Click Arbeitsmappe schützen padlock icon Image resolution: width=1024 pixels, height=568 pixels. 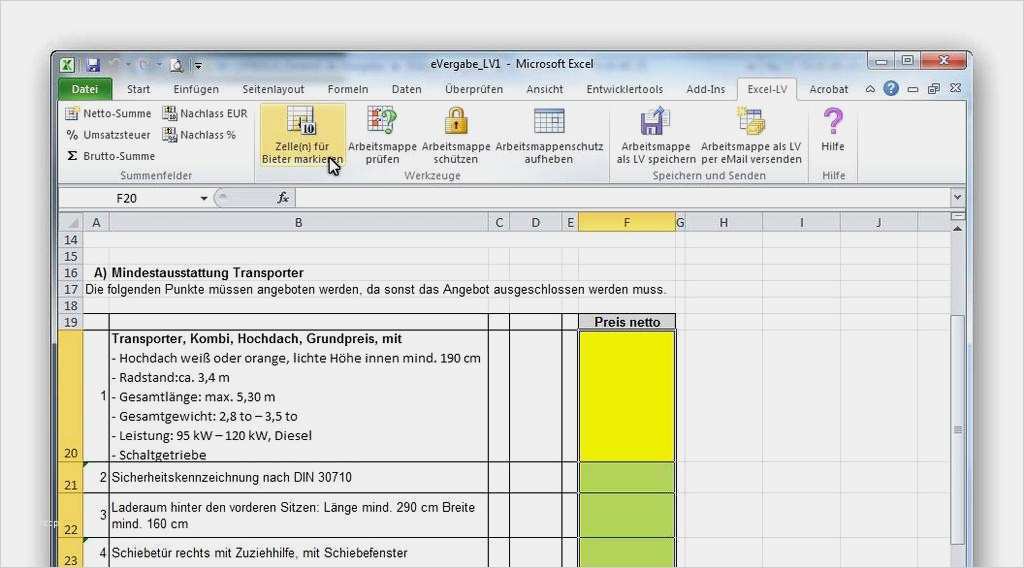tap(456, 122)
